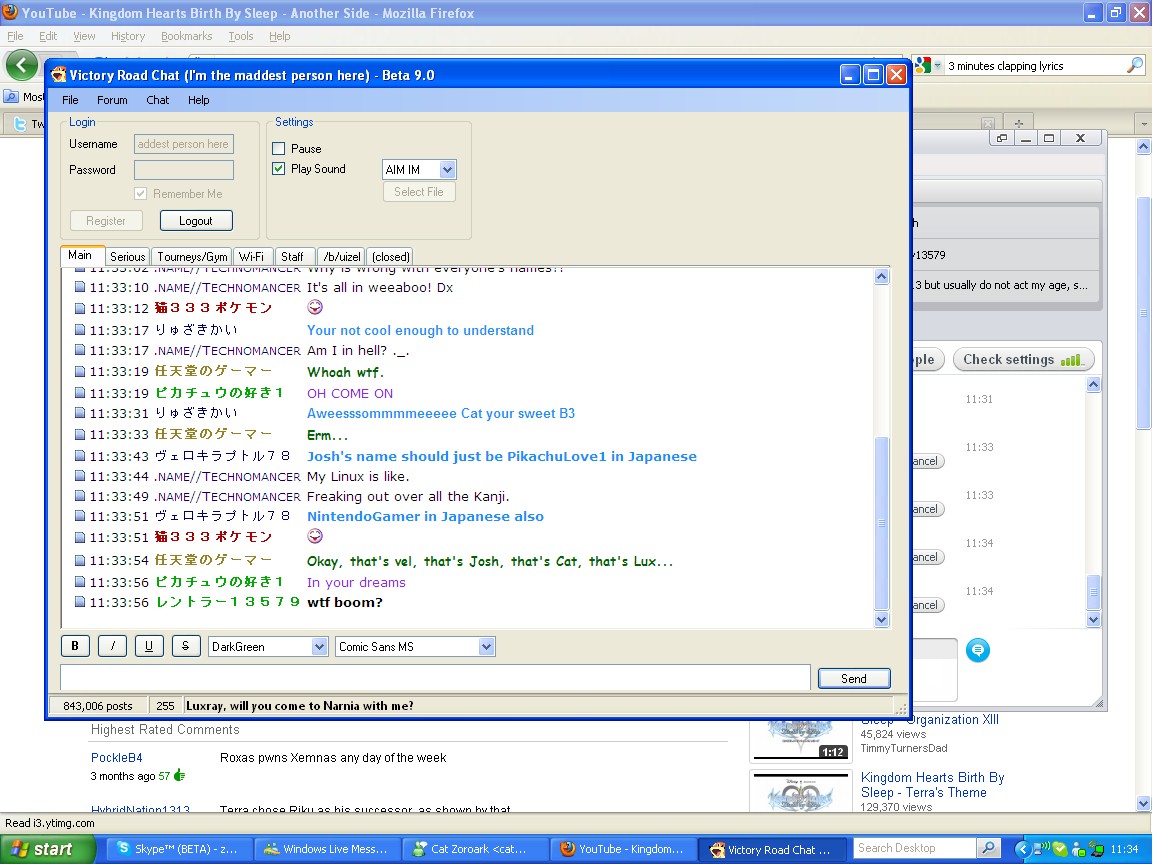Screen dimensions: 1153x864
Task: Click the Send button
Action: click(x=853, y=678)
